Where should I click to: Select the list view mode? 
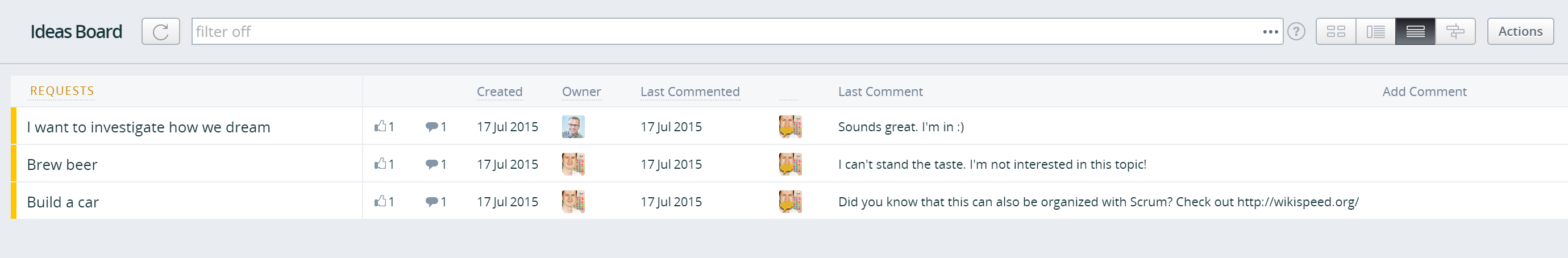[1415, 31]
